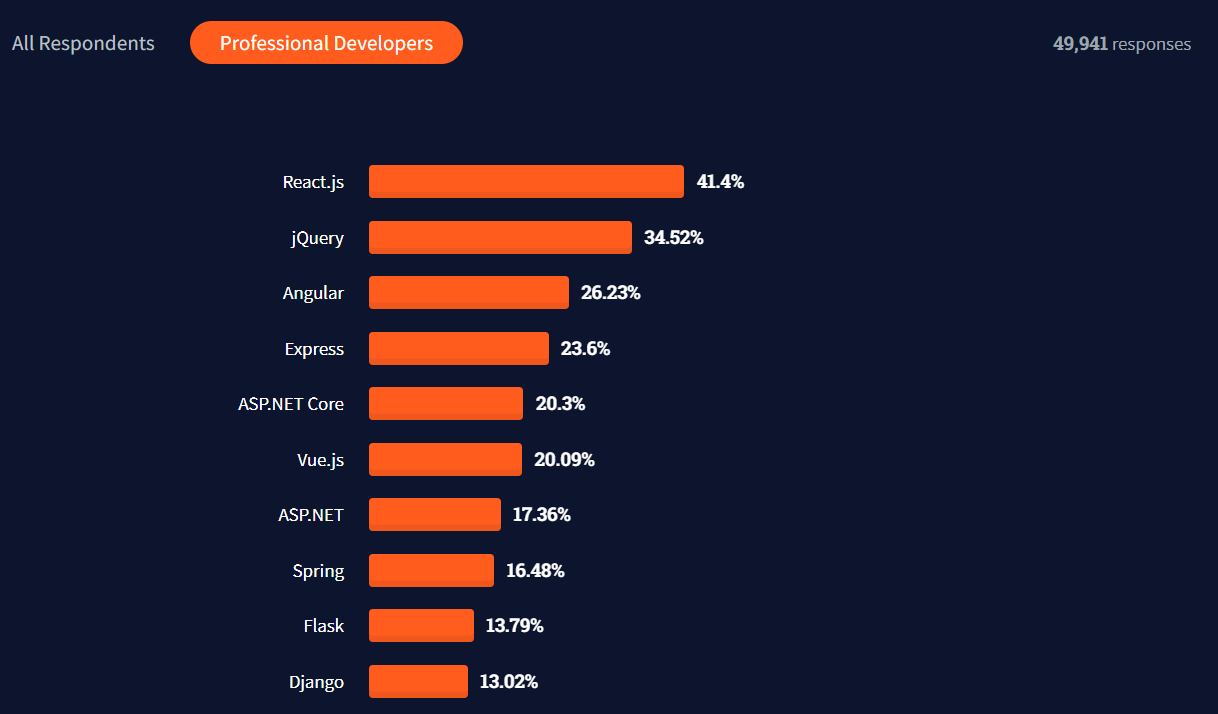Select the Angular framework label
The width and height of the screenshot is (1218, 714).
[314, 292]
